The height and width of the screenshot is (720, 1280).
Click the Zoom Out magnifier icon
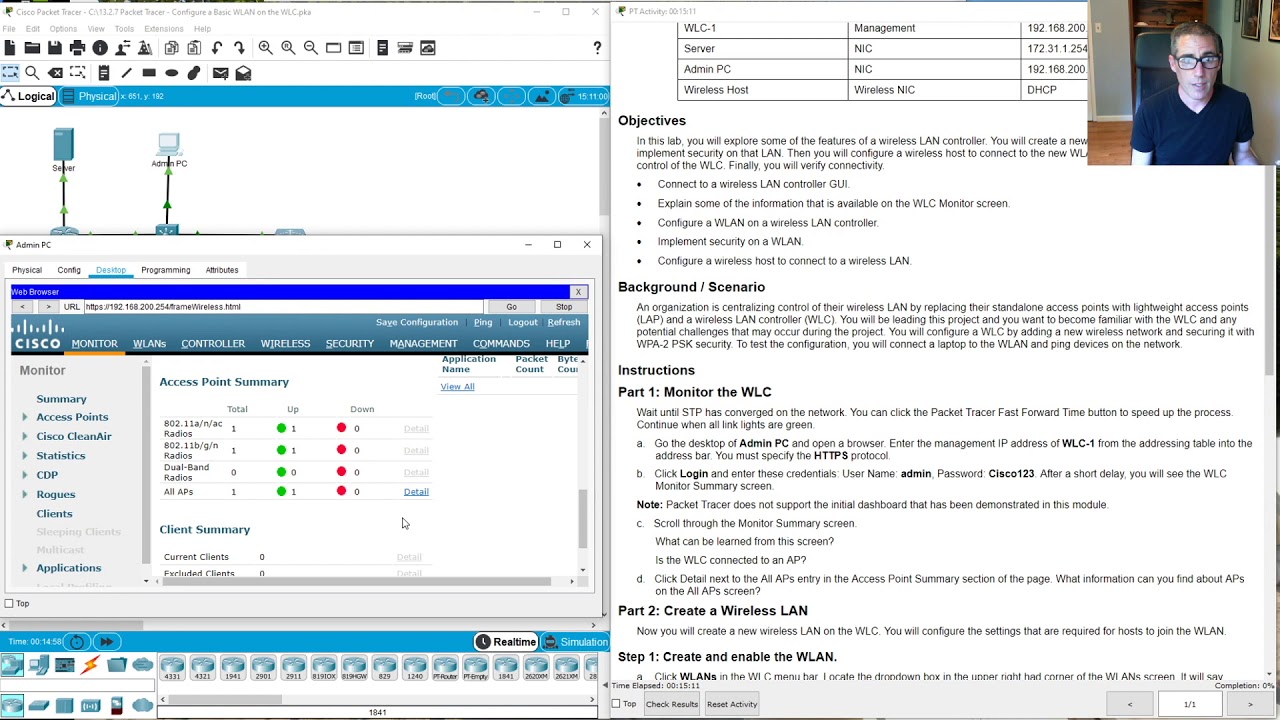click(x=310, y=48)
